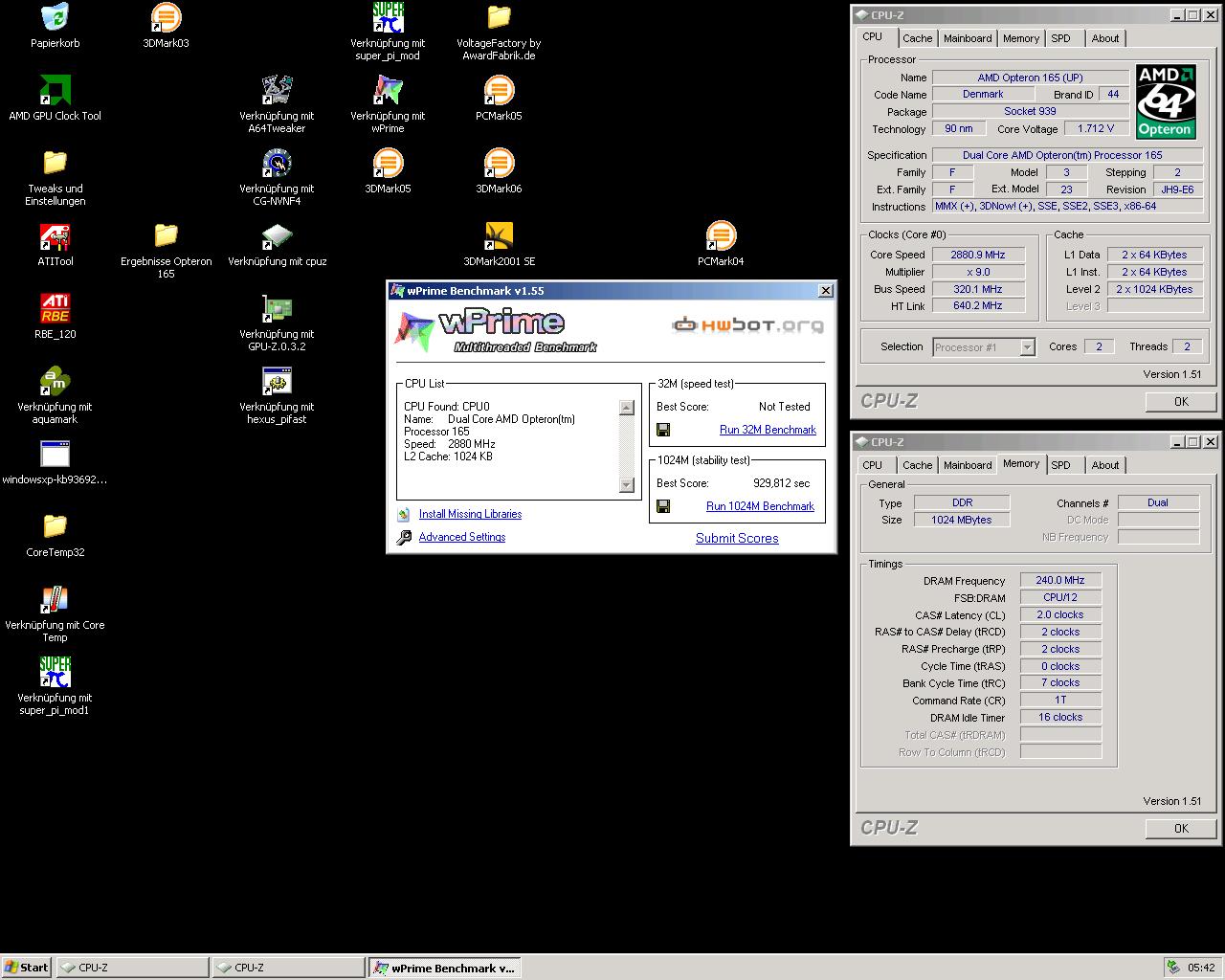
Task: Open the Tweaks und Einstellungen folder
Action: [x=55, y=163]
